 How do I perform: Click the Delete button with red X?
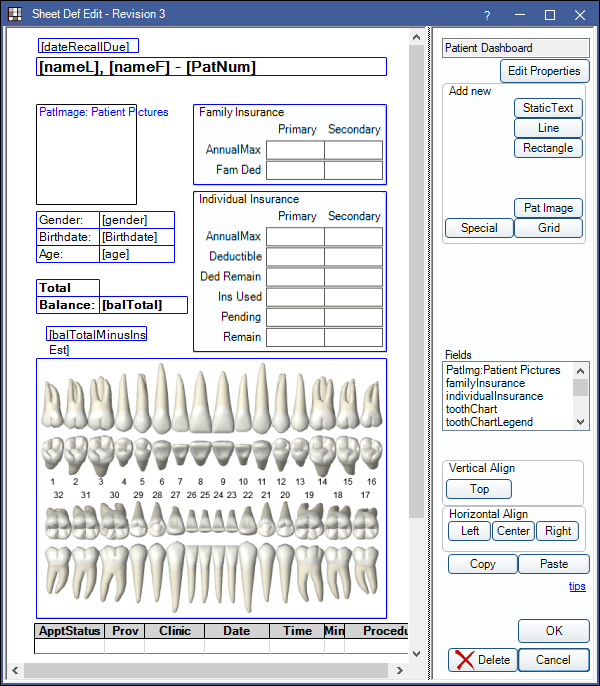click(x=483, y=660)
